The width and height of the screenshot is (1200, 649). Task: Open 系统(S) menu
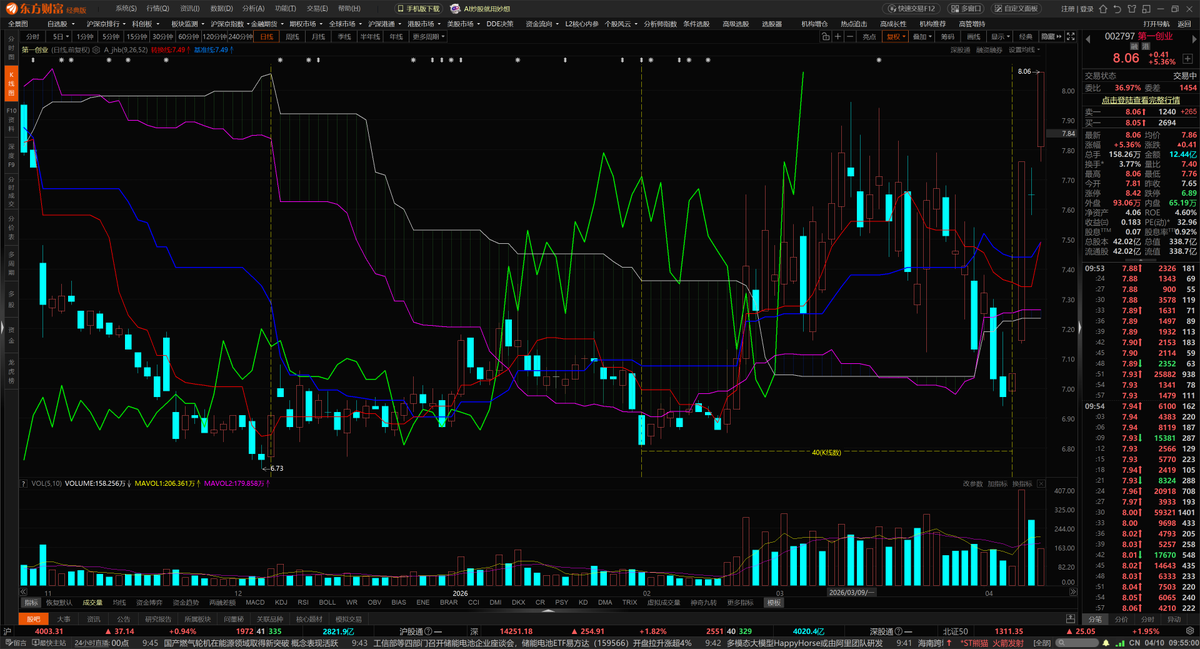[126, 8]
